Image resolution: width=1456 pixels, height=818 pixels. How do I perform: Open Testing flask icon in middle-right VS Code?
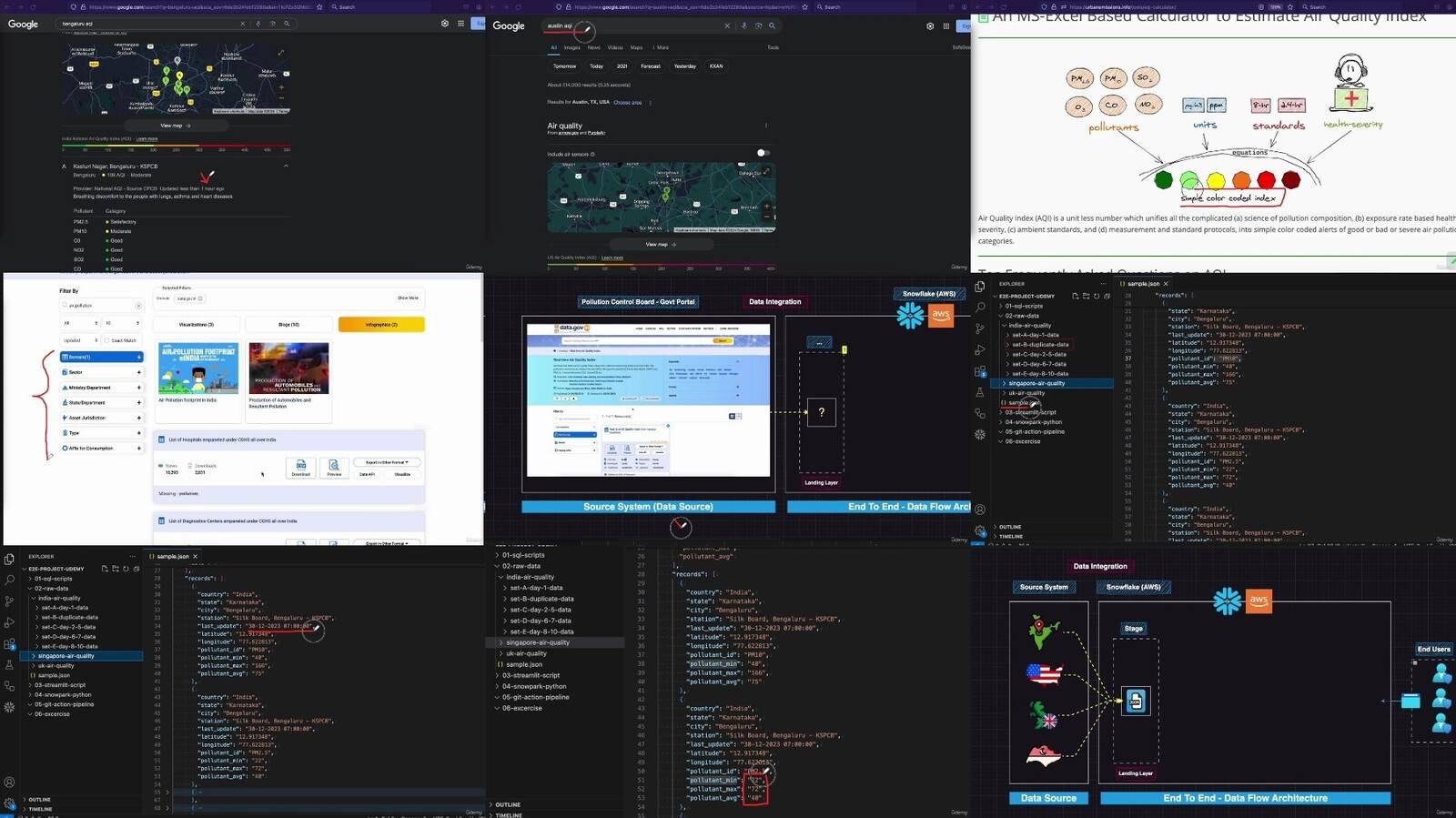click(x=979, y=392)
